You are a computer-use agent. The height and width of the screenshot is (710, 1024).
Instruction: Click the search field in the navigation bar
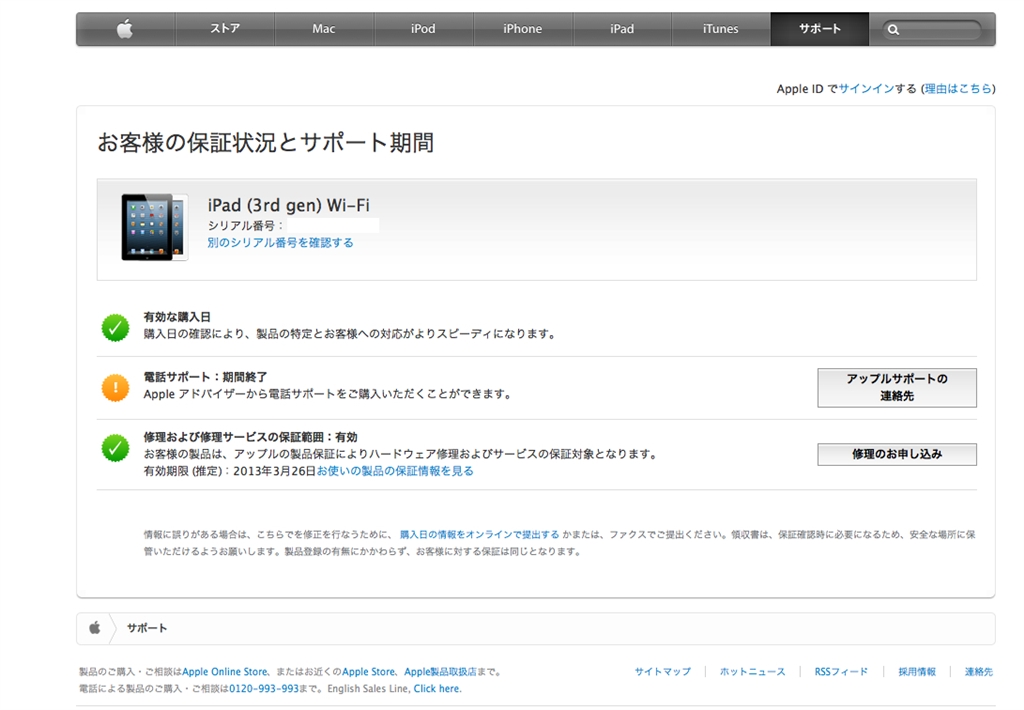[932, 29]
